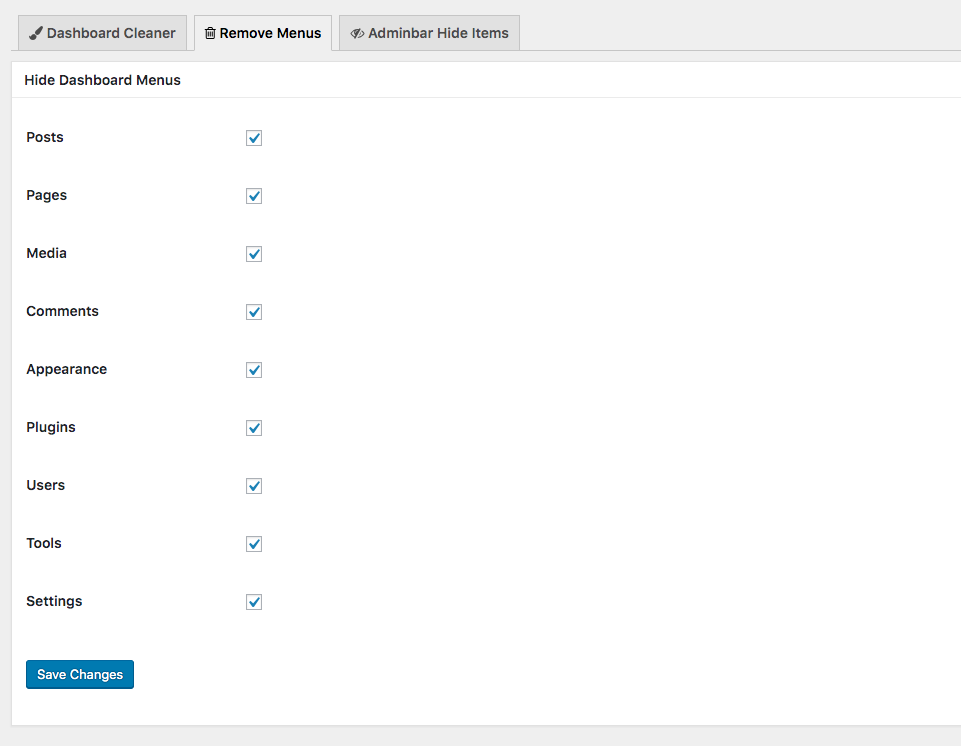Click the Media label
This screenshot has width=961, height=746.
[47, 253]
